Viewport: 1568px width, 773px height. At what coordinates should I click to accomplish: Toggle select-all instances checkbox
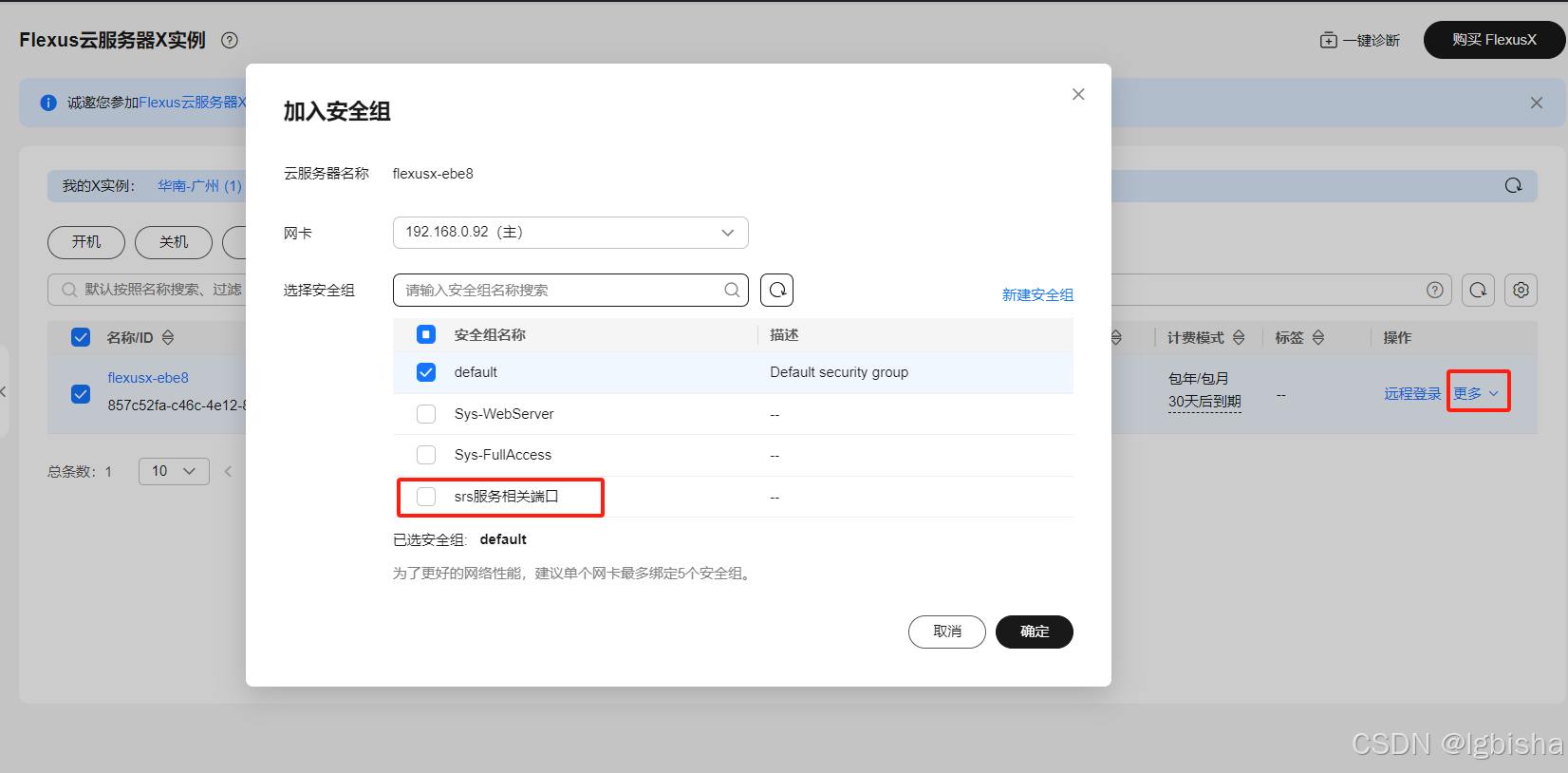81,337
